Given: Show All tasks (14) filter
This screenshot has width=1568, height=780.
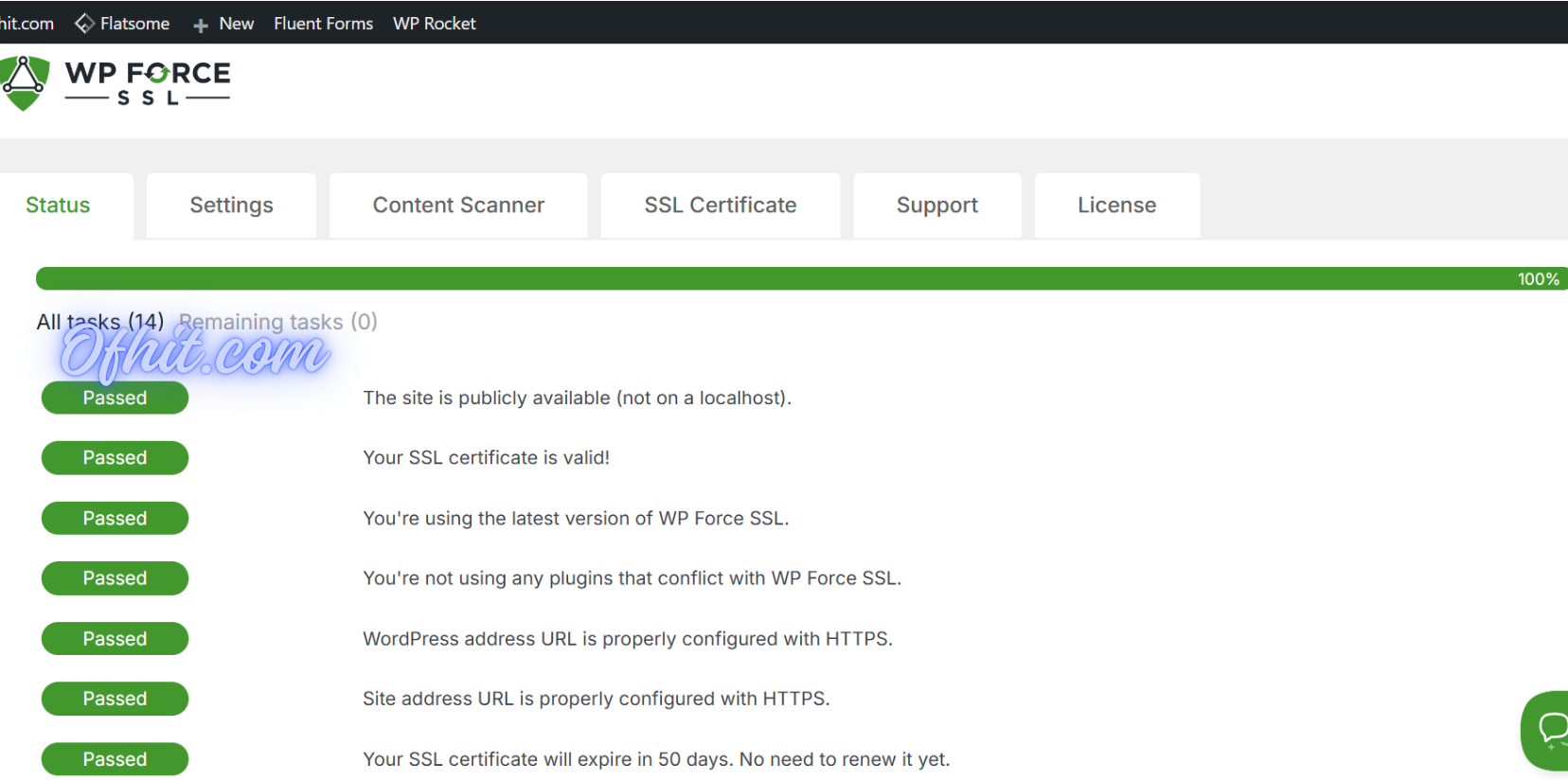Looking at the screenshot, I should point(99,322).
